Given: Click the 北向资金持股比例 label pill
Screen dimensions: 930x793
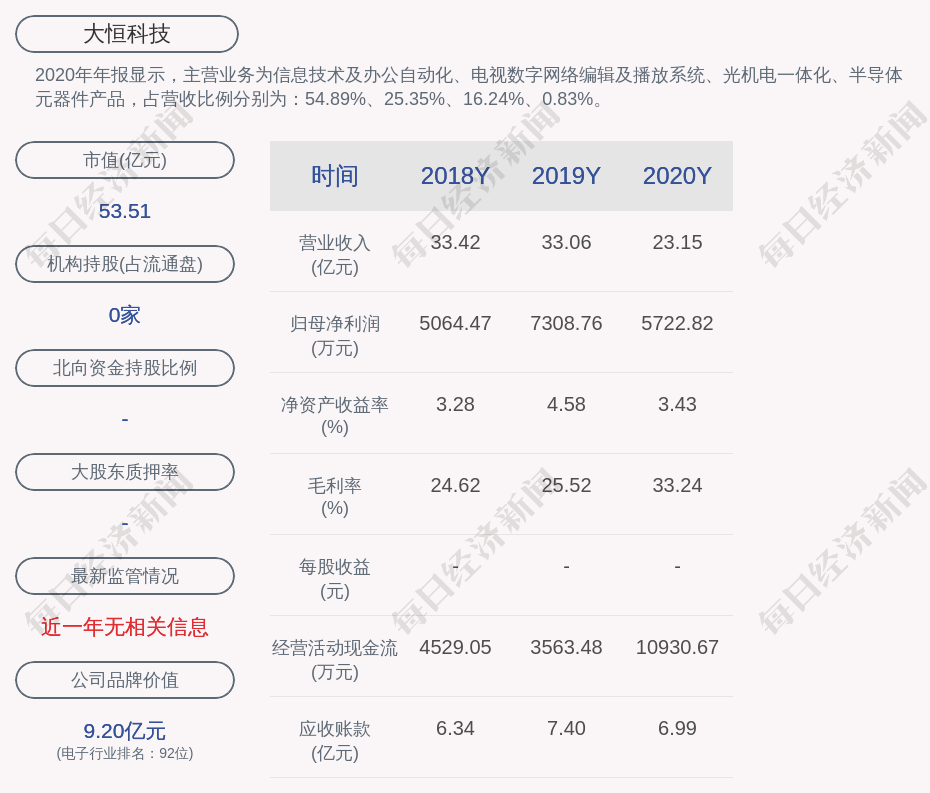Looking at the screenshot, I should tap(125, 368).
